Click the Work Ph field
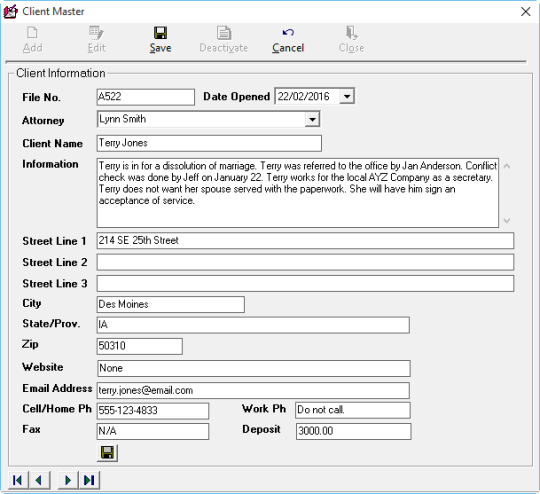This screenshot has width=540, height=494. click(x=353, y=410)
